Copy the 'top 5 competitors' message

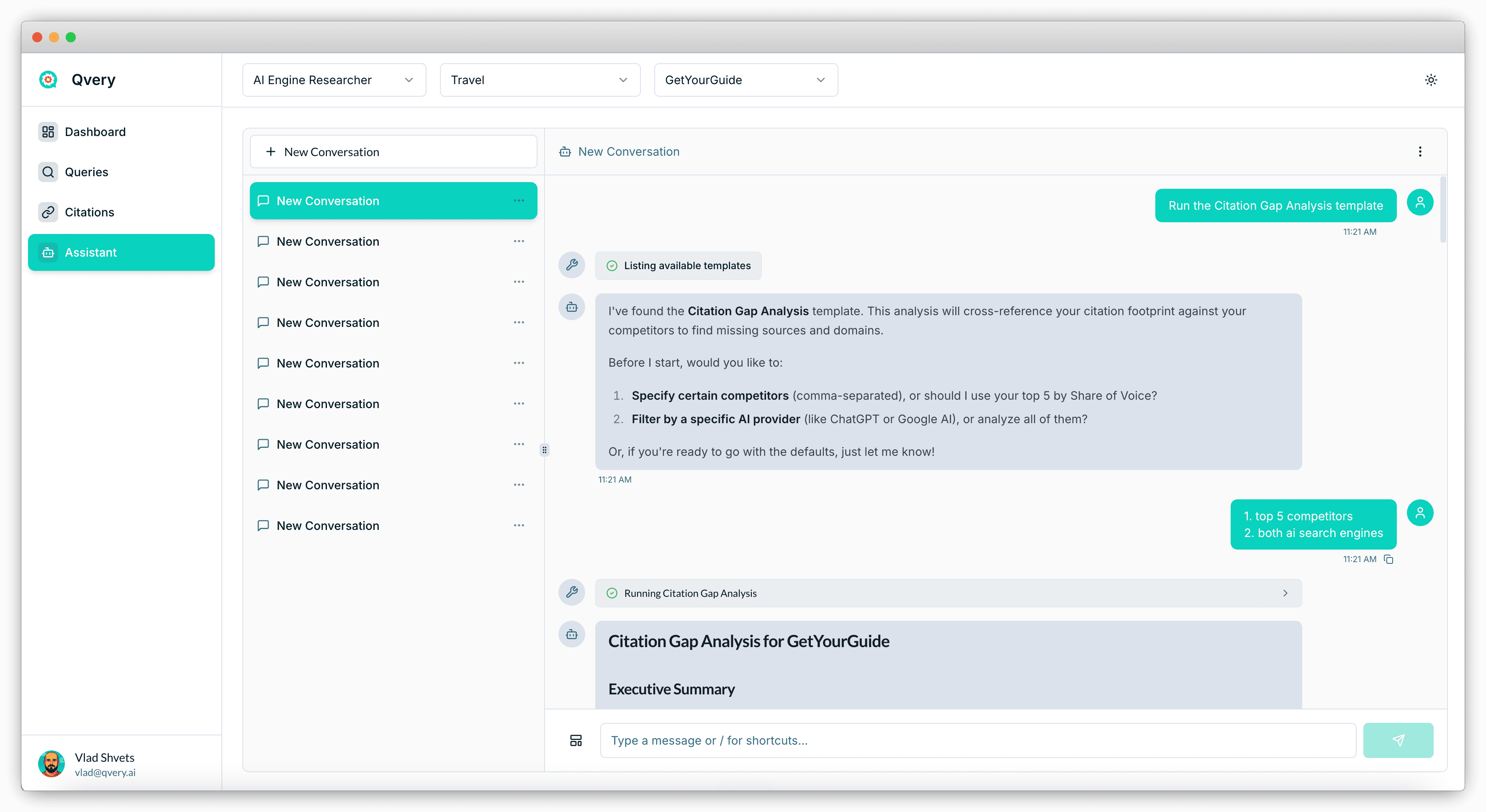tap(1388, 560)
